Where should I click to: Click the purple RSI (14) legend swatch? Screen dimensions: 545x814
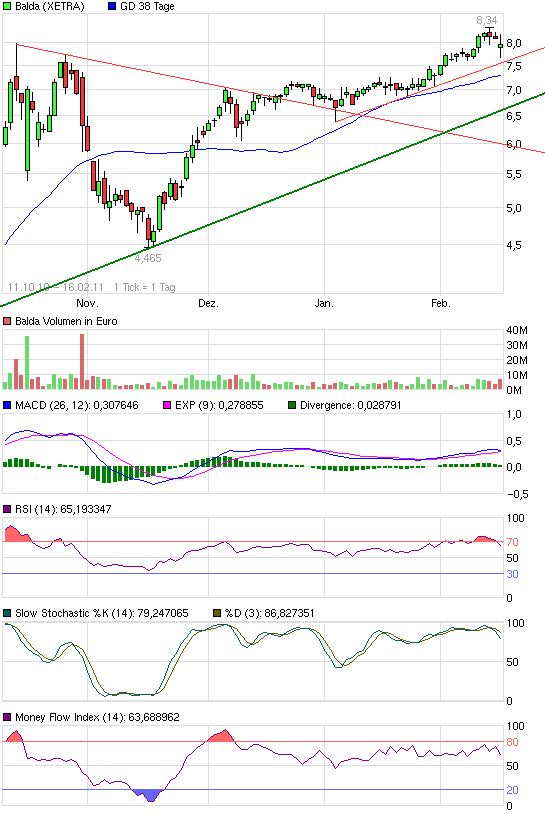(7, 509)
